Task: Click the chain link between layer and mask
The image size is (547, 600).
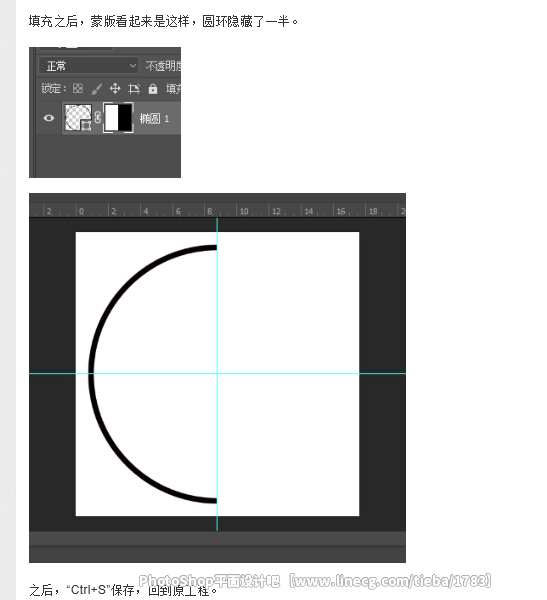Action: tap(98, 118)
